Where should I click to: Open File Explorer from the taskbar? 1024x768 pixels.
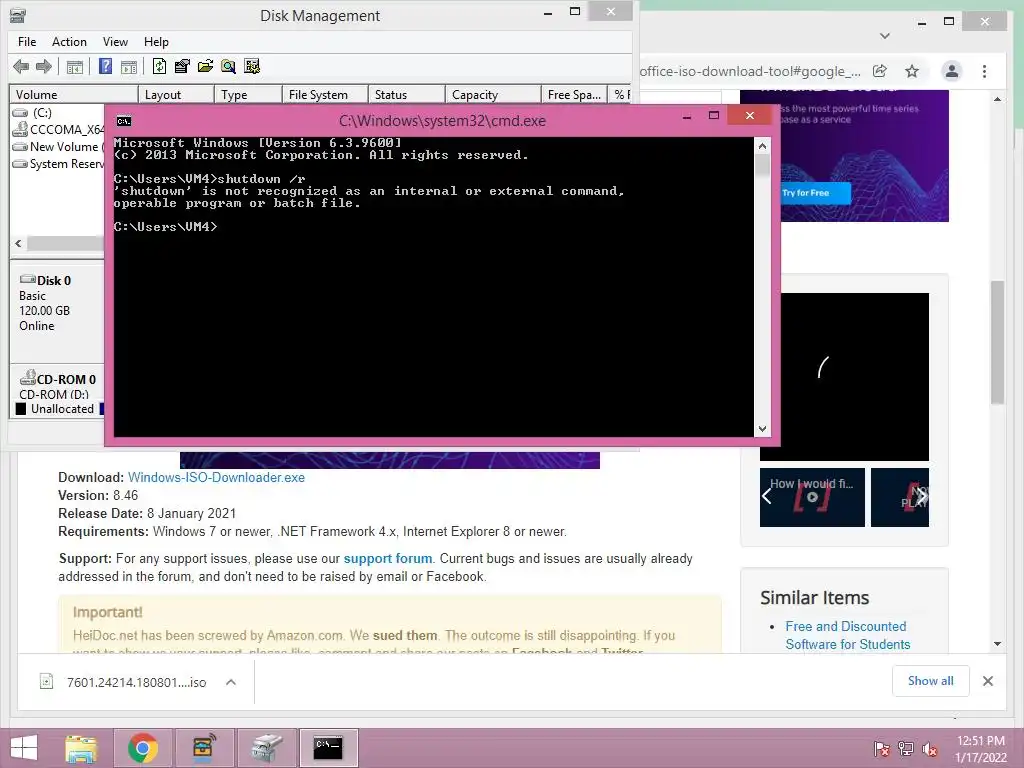point(81,748)
